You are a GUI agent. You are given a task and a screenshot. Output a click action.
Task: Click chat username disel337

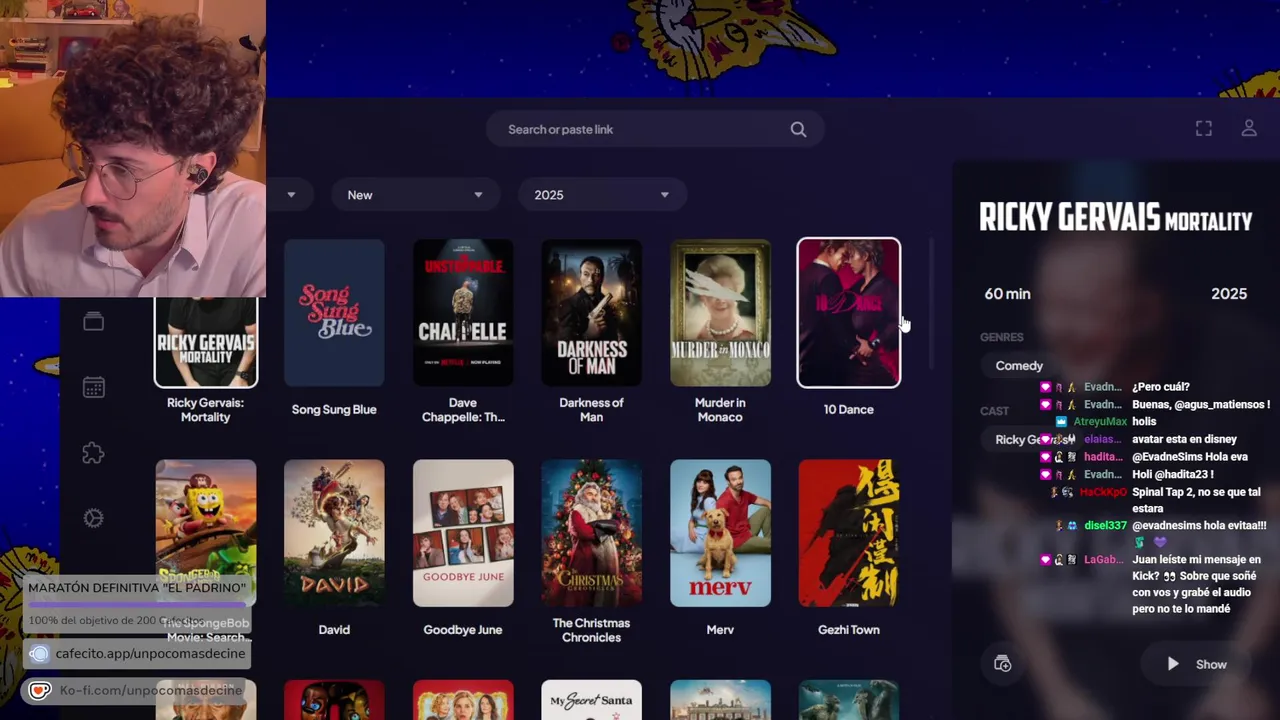[x=1105, y=525]
